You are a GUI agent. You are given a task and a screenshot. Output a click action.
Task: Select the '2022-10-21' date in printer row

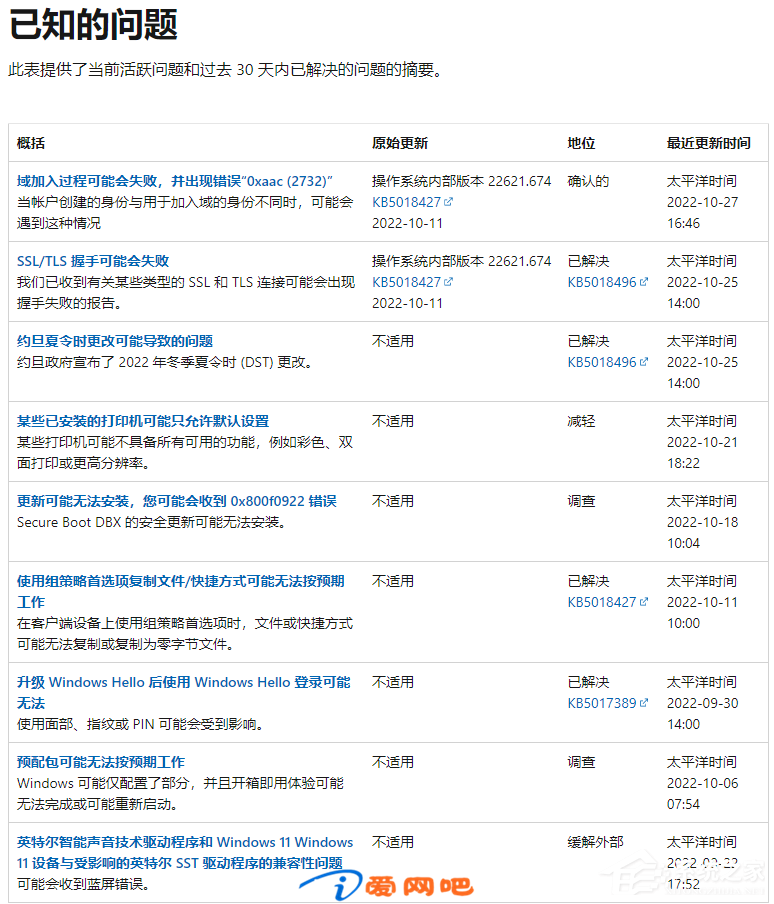click(703, 442)
